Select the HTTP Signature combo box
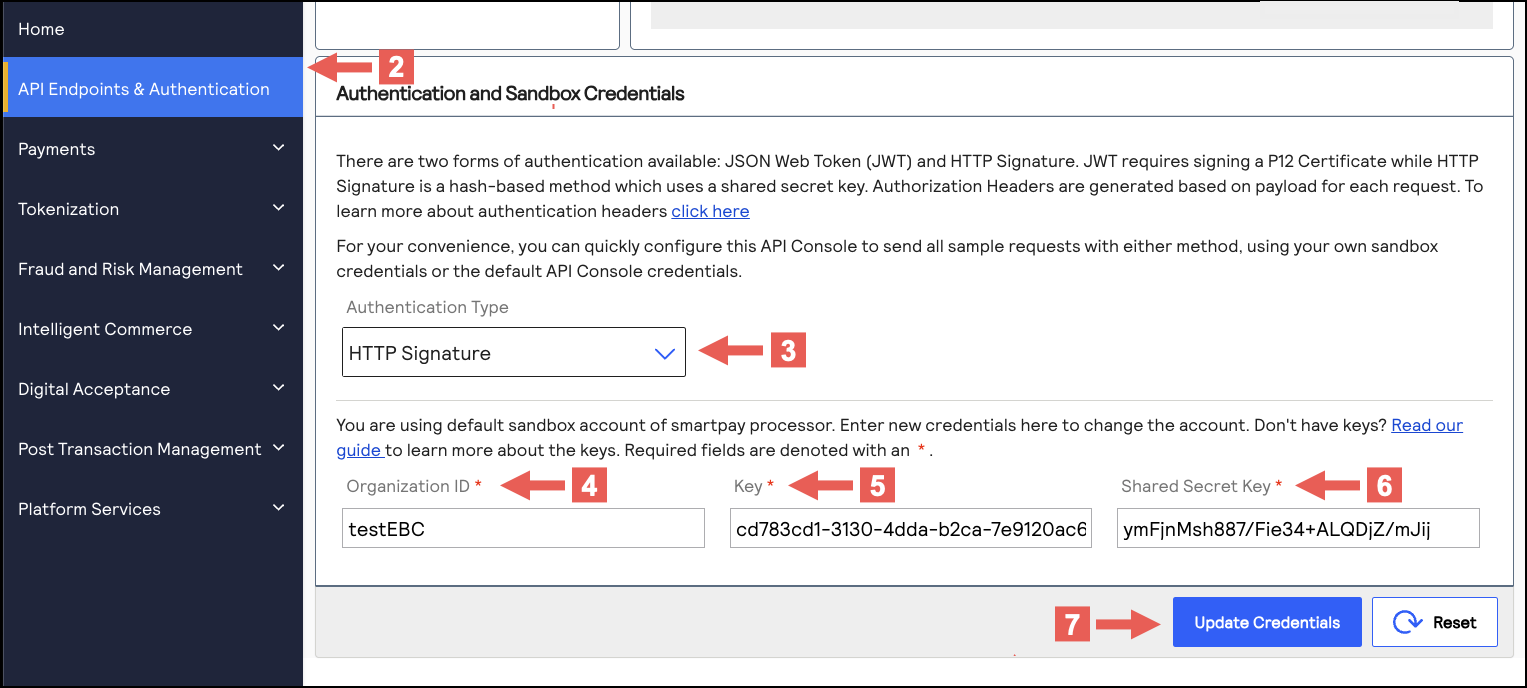 [x=514, y=352]
